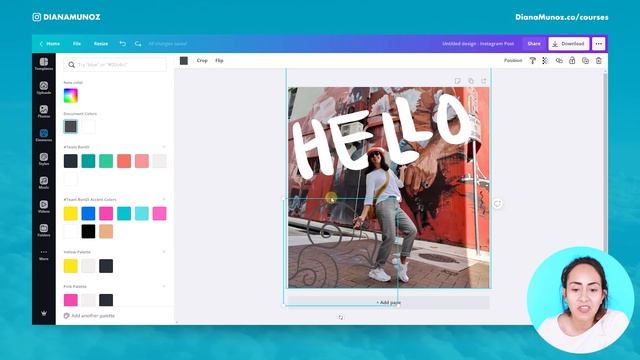Viewport: 640px width, 360px height.
Task: Select the pink swatch in Pink Palette
Action: [x=71, y=300]
